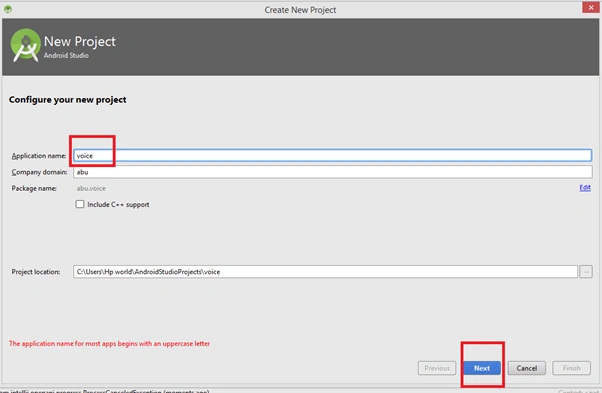
Task: Click the Previous button
Action: coord(437,368)
